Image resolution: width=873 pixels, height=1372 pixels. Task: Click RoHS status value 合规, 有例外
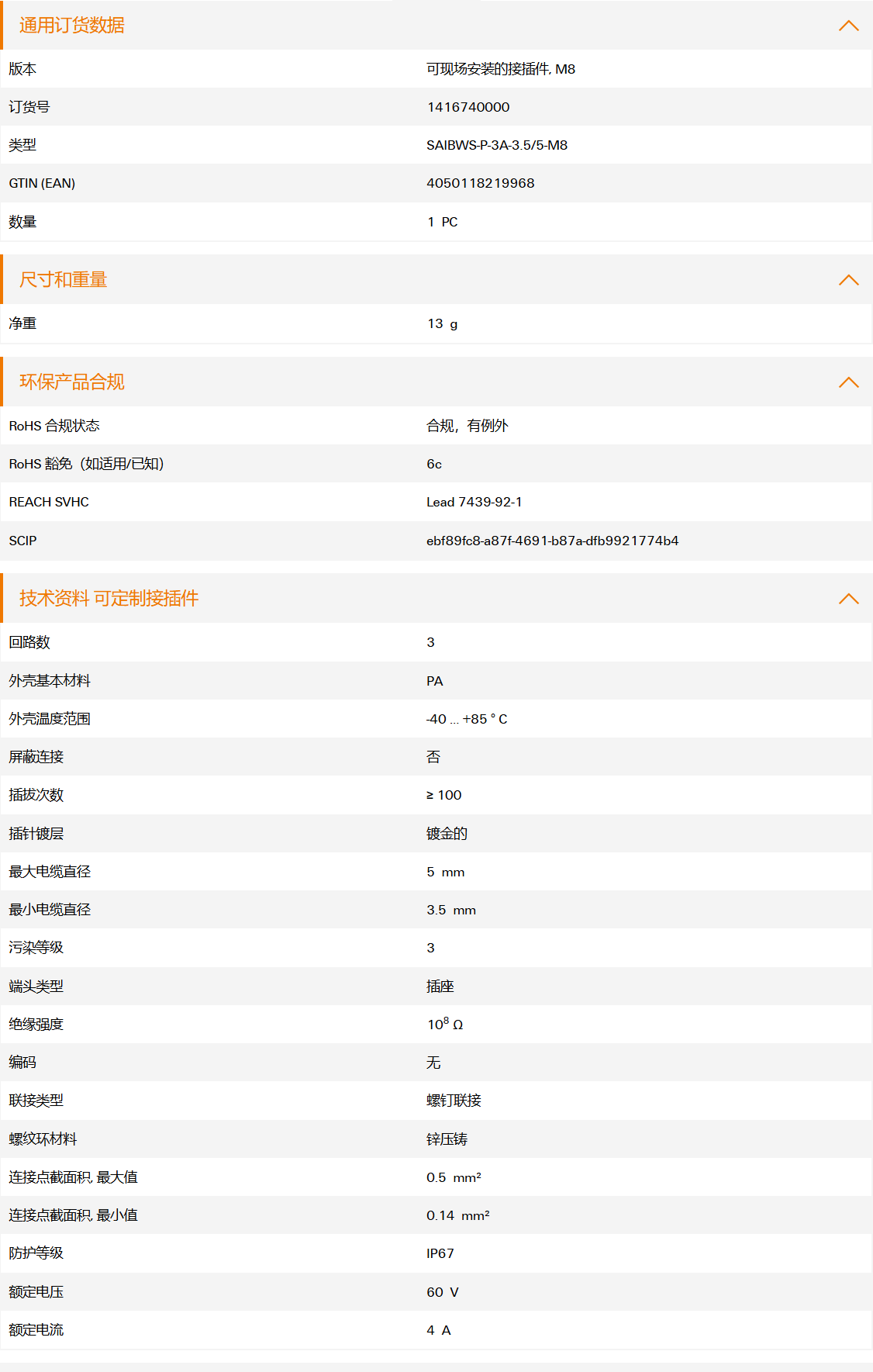(x=468, y=426)
